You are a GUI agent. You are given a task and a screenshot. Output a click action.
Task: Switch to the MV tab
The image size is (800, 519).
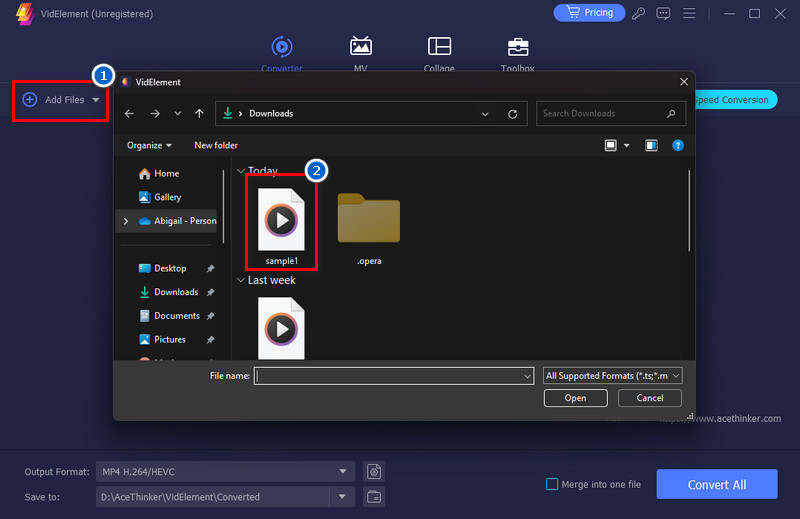point(361,54)
